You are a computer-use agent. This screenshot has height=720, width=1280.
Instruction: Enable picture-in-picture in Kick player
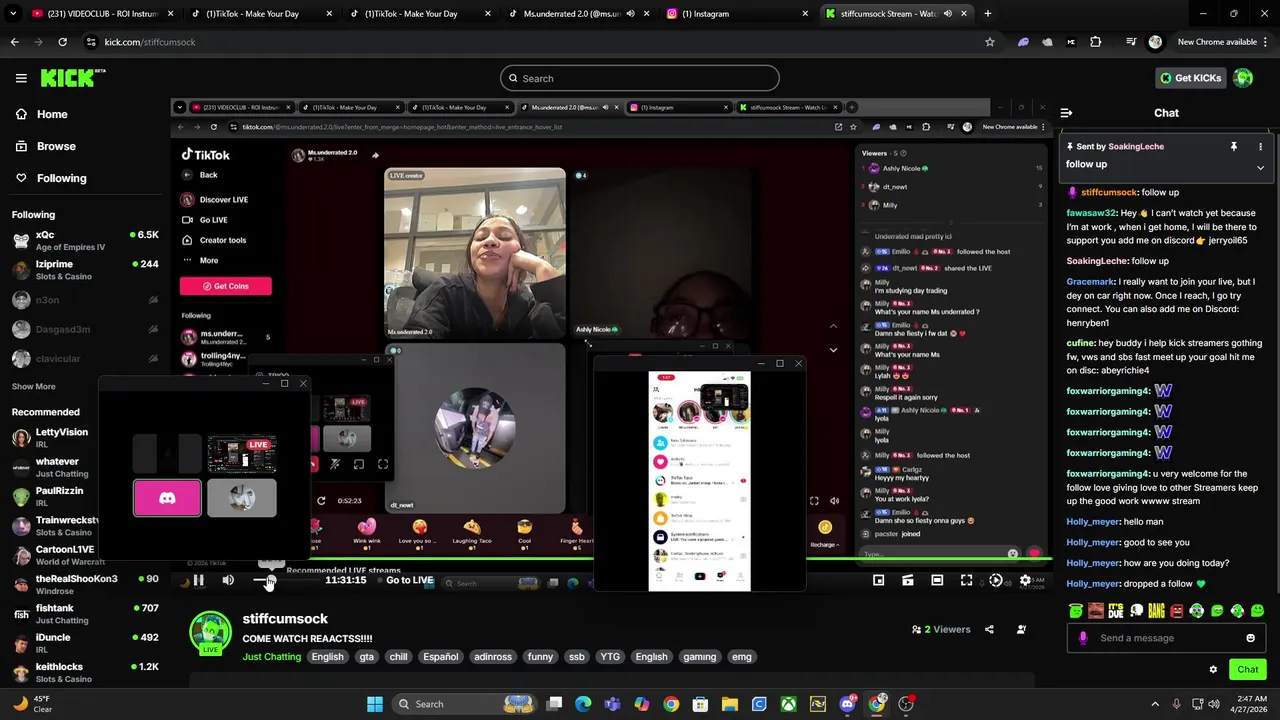[x=878, y=580]
